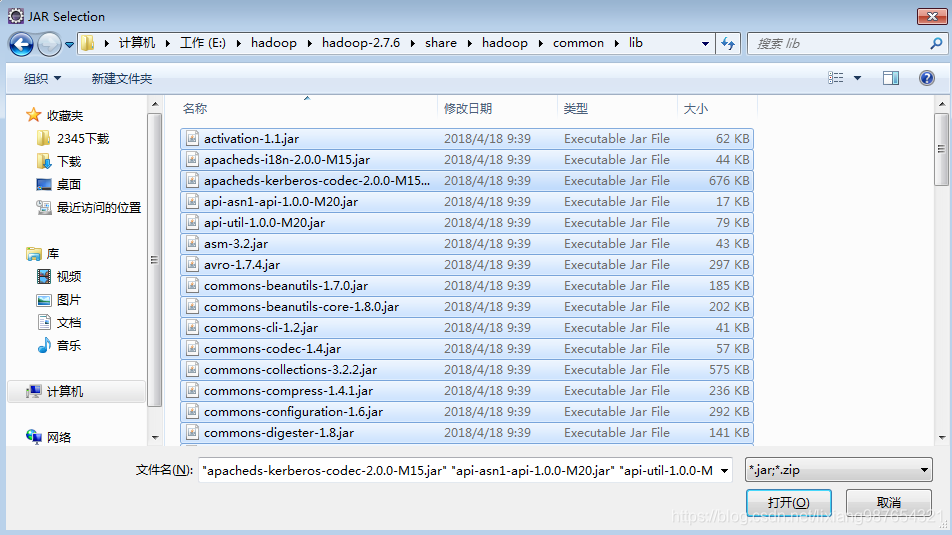Screen dimensions: 952x535
Task: Click common in the address breadcrumb
Action: (578, 43)
